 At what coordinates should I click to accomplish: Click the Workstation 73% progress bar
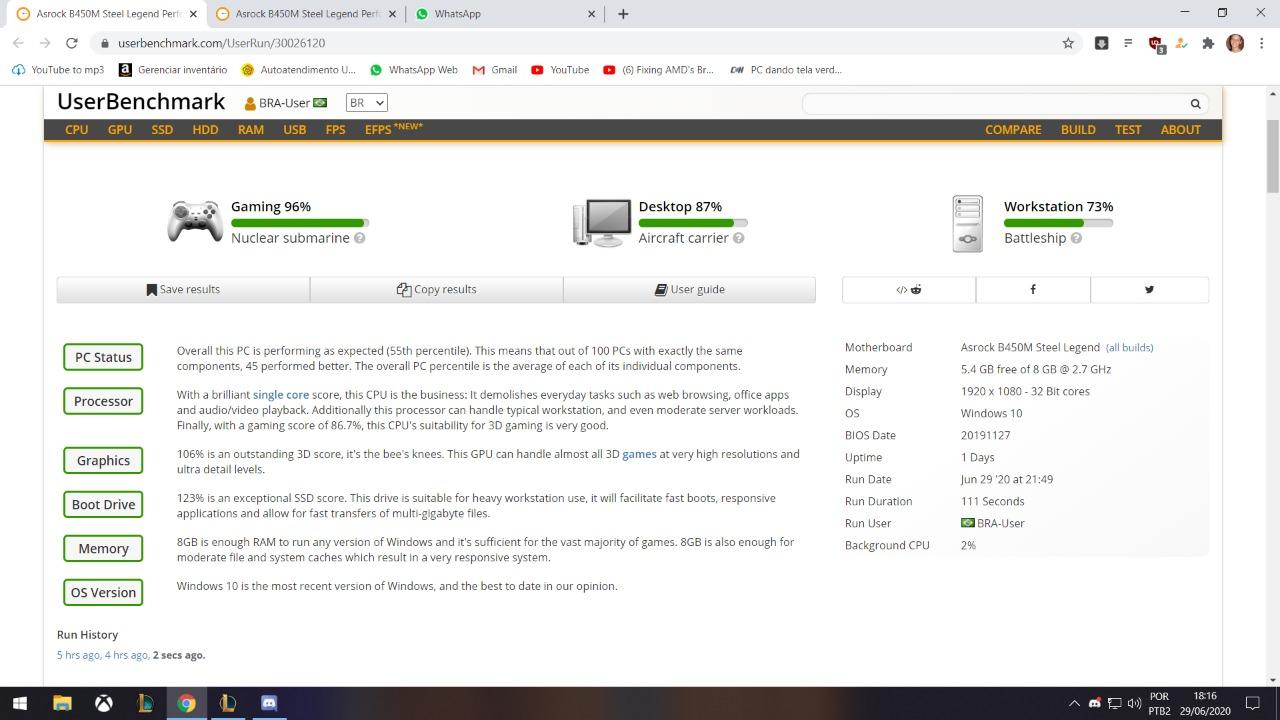1058,223
